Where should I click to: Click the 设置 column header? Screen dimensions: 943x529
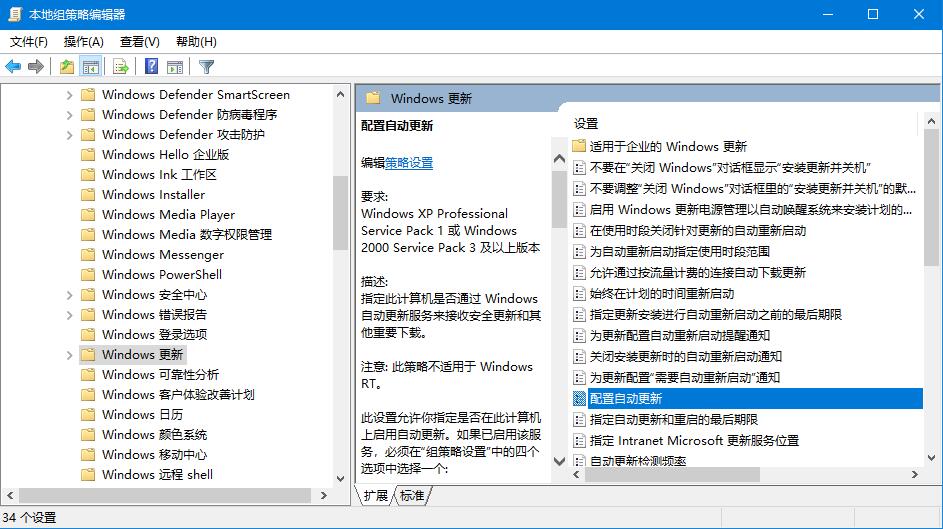(x=586, y=123)
